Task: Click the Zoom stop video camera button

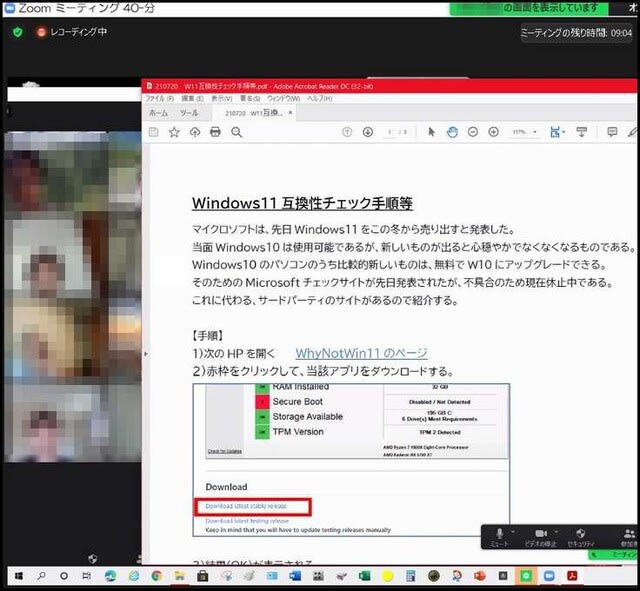Action: point(540,537)
